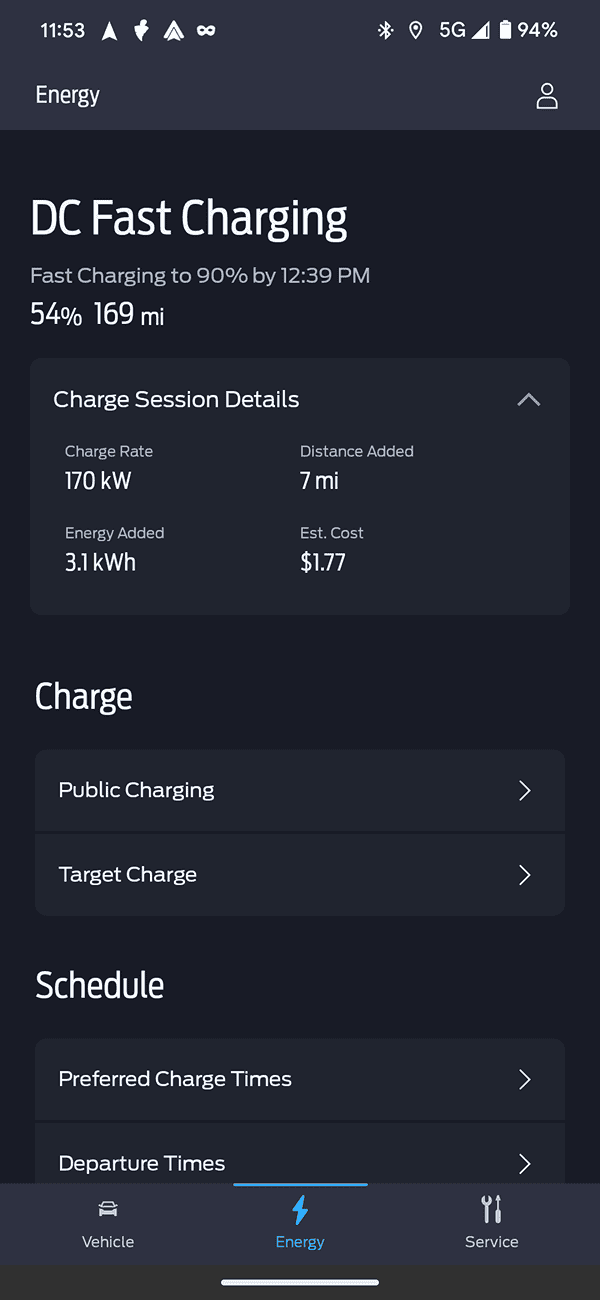Tap the Charge Session Details header

[177, 400]
